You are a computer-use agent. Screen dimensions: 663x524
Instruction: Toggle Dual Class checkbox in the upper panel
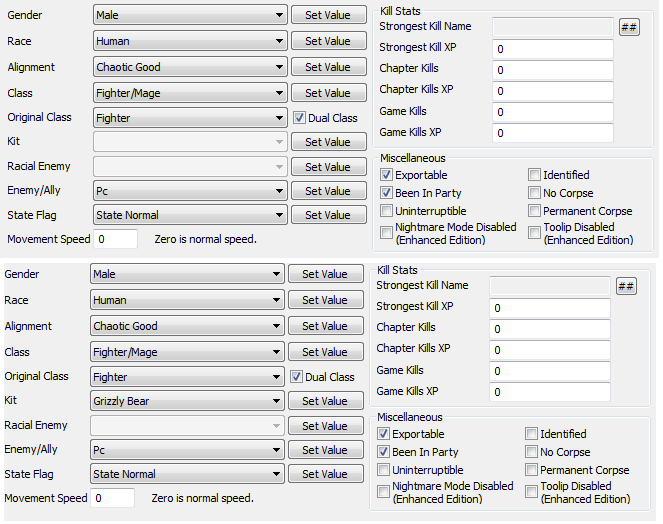click(300, 118)
